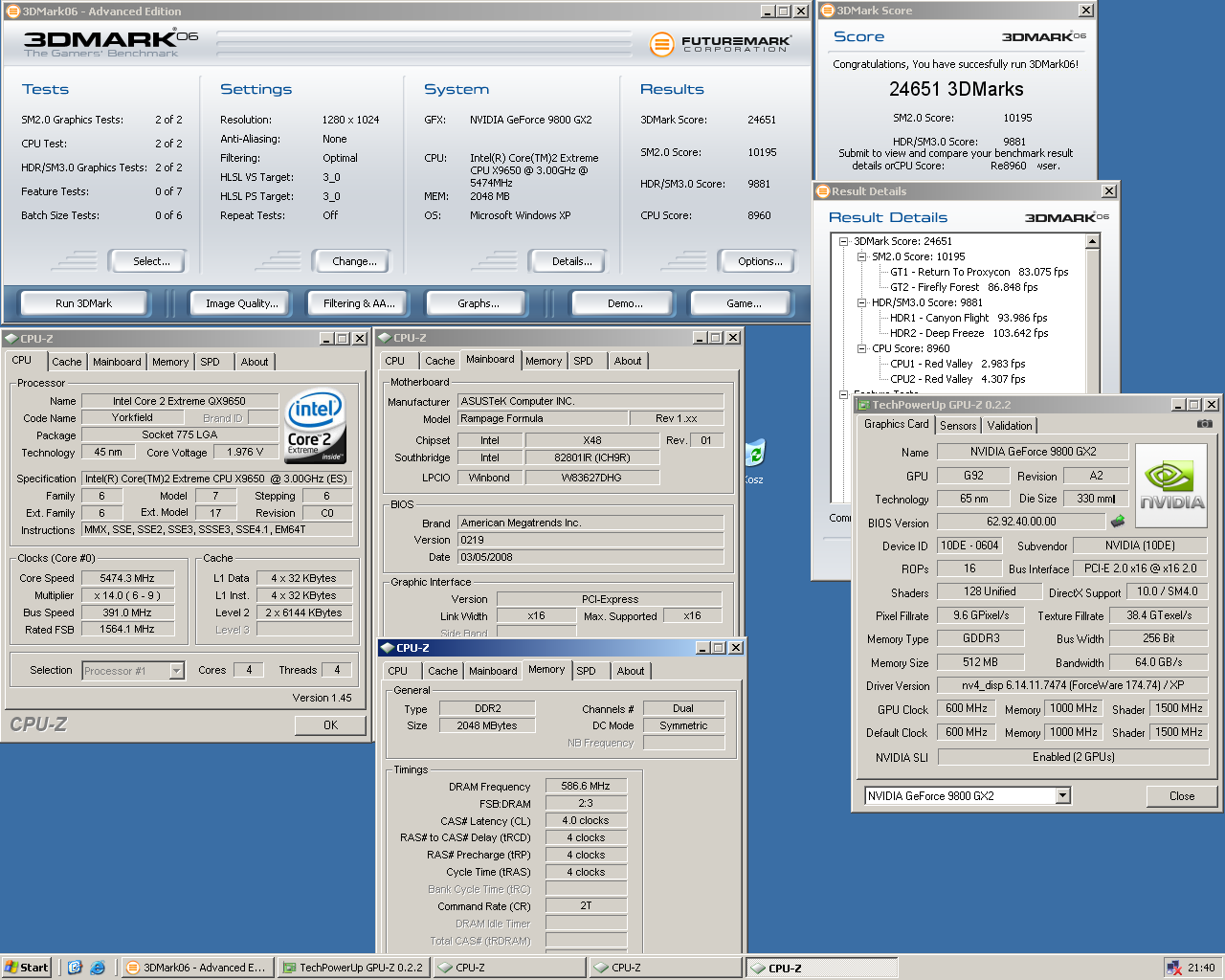The height and width of the screenshot is (980, 1225).
Task: Open the Validation tab in GPU-Z
Action: pyautogui.click(x=1010, y=426)
